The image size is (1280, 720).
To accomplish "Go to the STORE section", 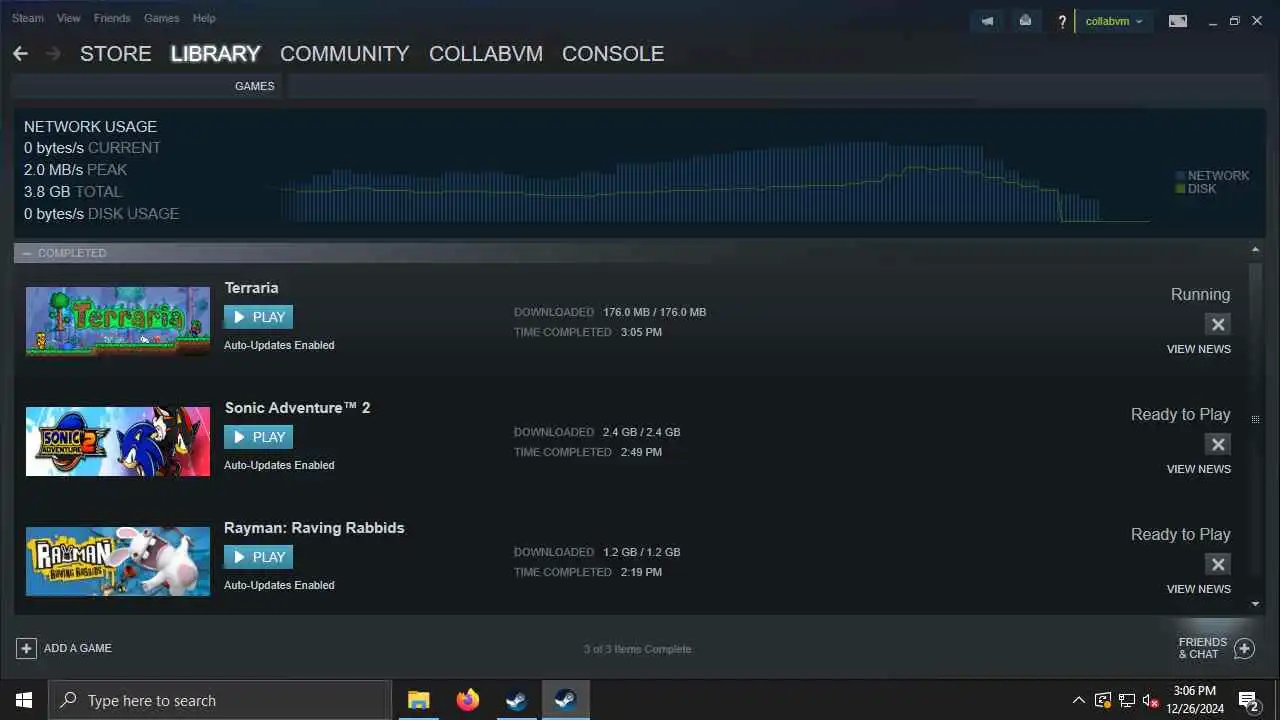I will 116,54.
